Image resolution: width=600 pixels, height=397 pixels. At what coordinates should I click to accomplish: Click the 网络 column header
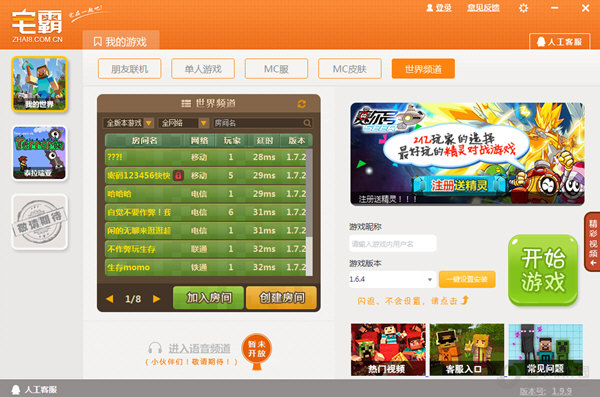pos(199,141)
